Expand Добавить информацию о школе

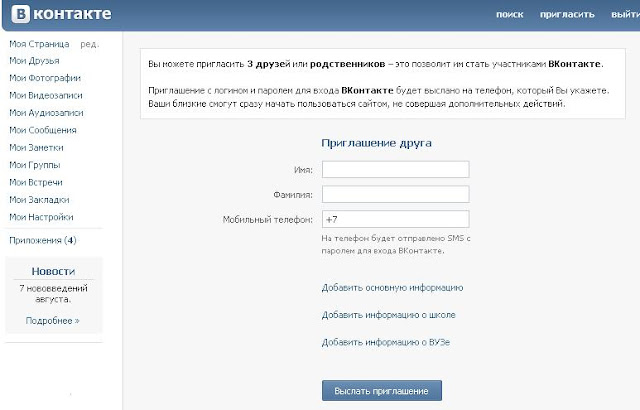pyautogui.click(x=389, y=315)
